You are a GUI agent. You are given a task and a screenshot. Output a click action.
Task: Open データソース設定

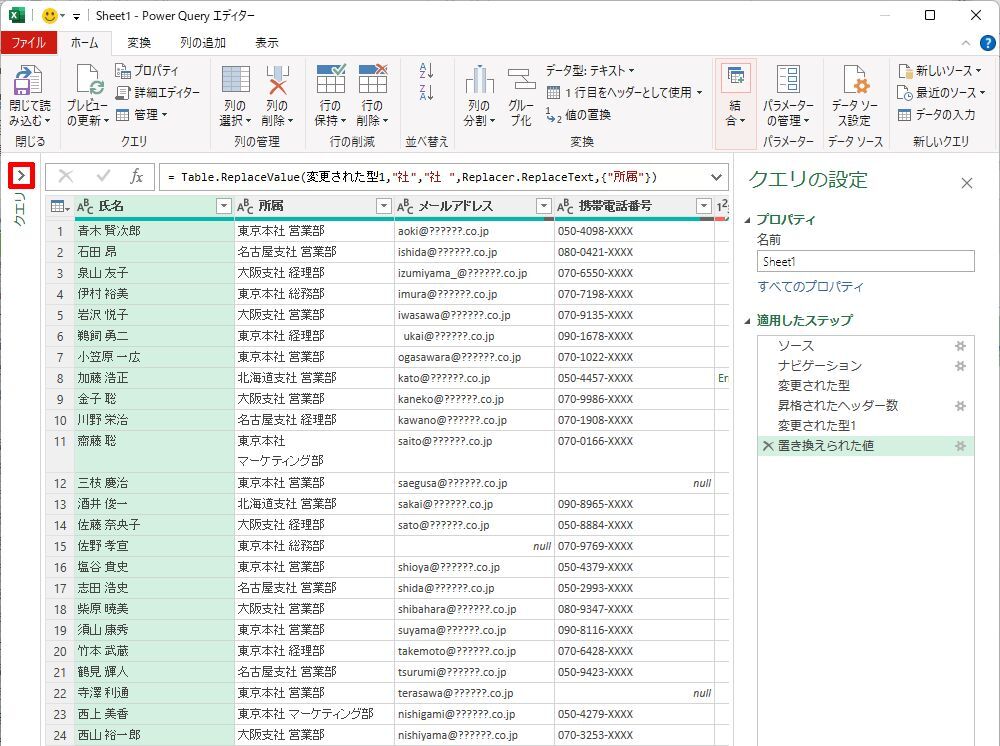tap(854, 80)
